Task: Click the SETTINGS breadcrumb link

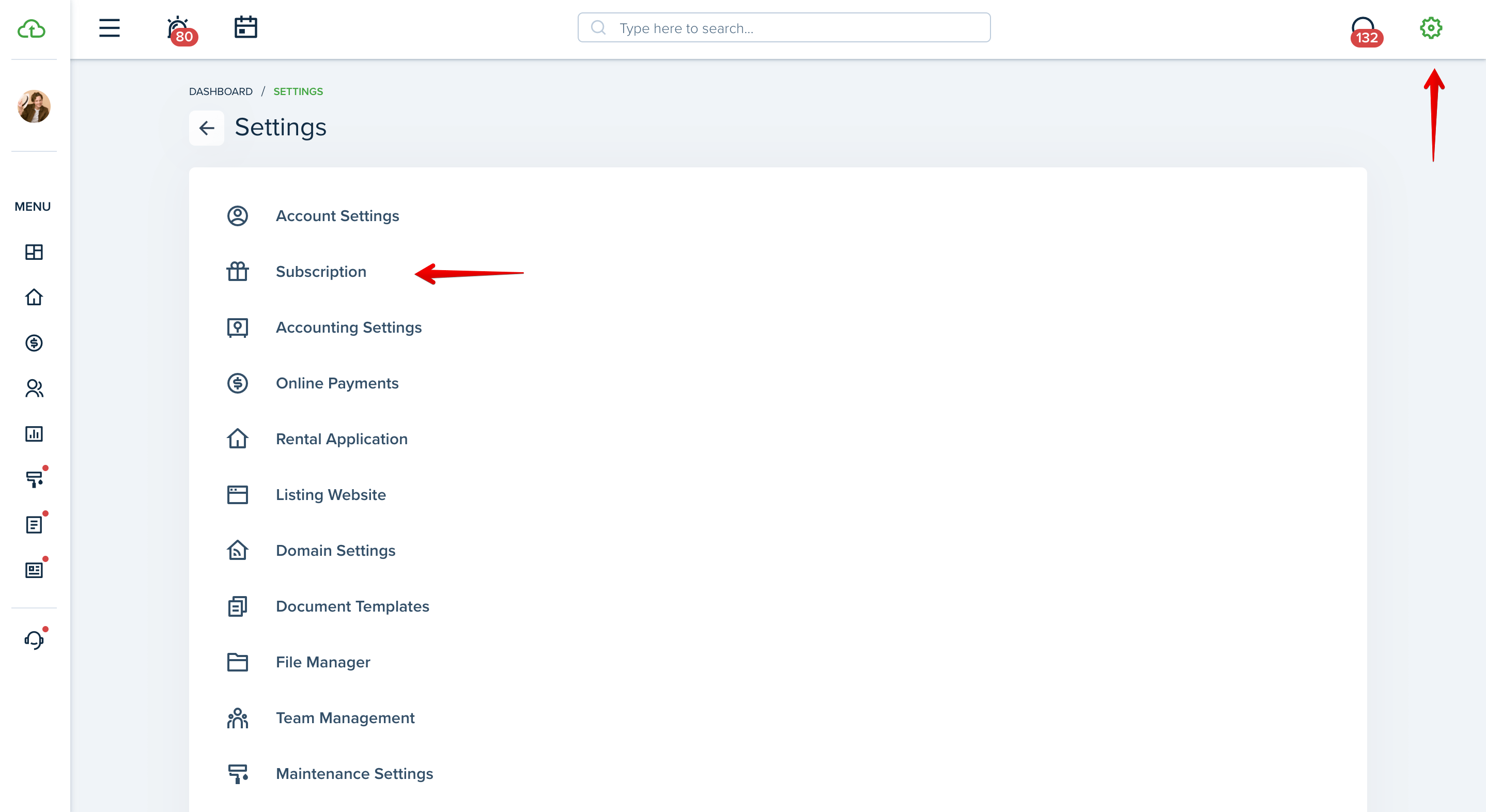Action: [x=298, y=92]
